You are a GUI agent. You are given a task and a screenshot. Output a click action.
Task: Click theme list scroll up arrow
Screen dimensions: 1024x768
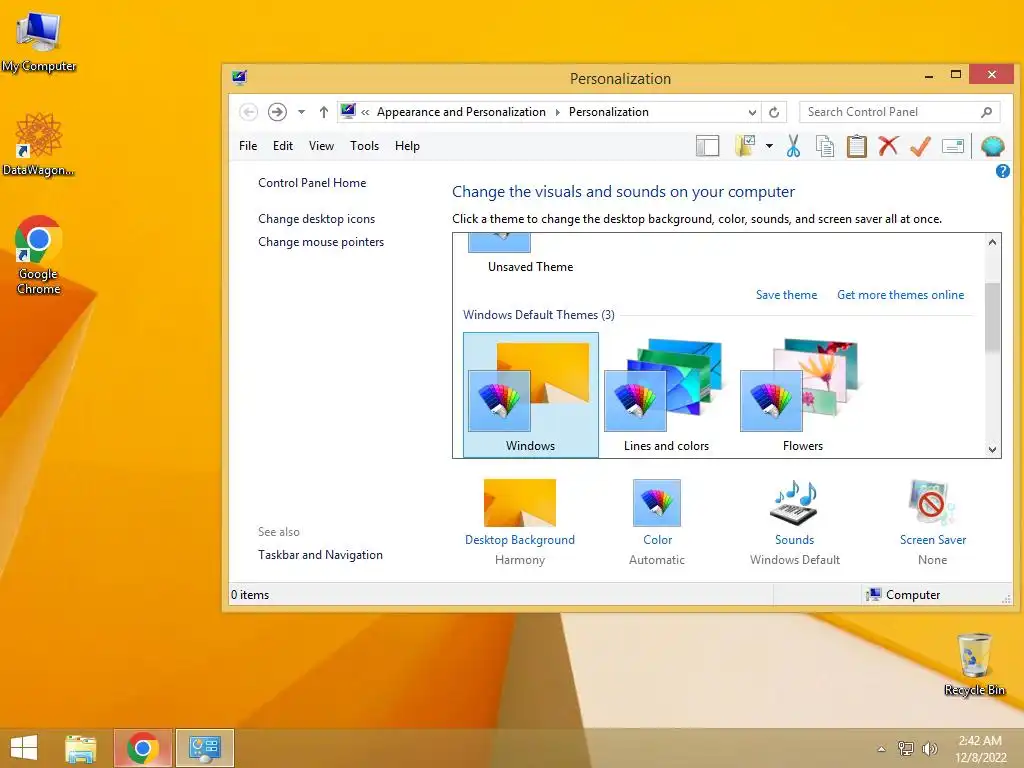[992, 242]
